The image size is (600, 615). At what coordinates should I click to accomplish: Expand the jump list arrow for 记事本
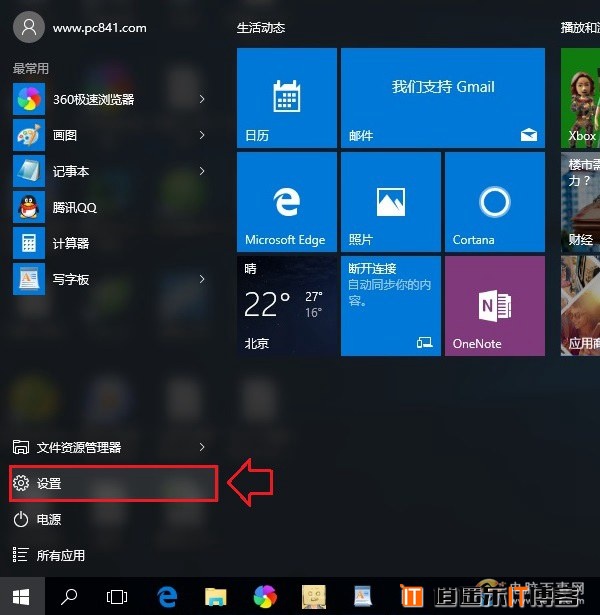(202, 171)
